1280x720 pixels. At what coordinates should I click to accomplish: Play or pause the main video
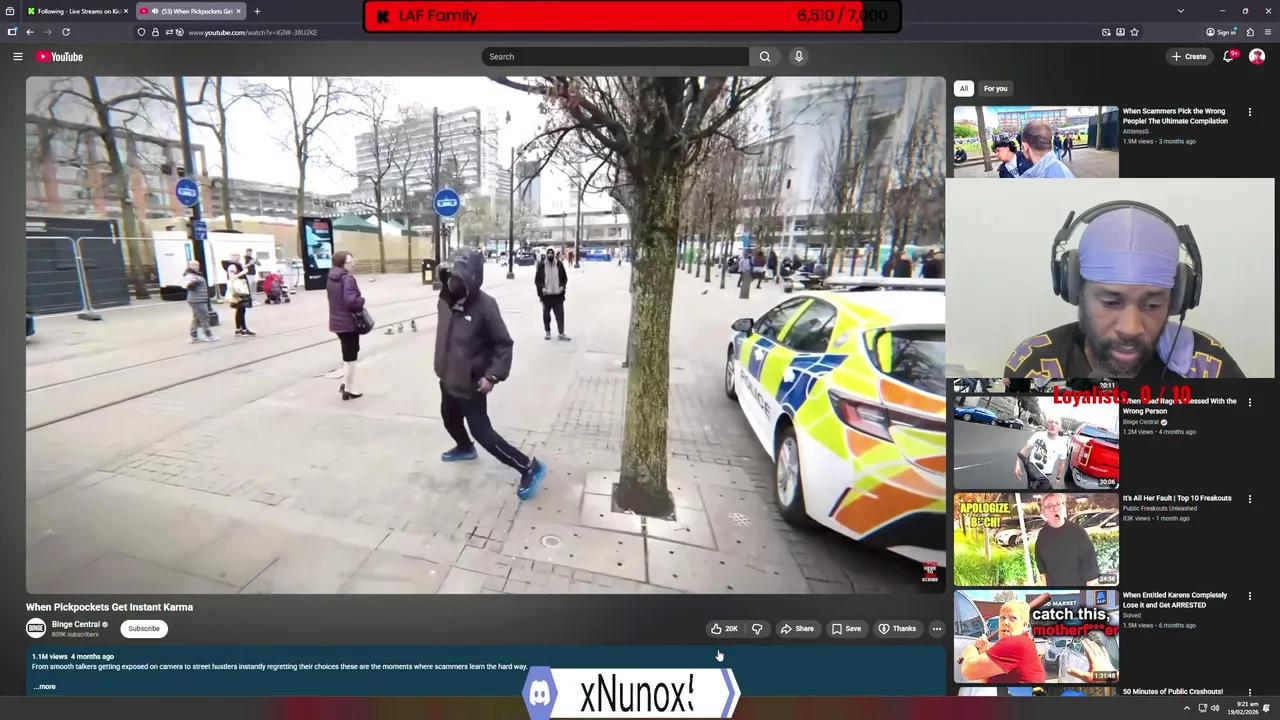pos(485,335)
